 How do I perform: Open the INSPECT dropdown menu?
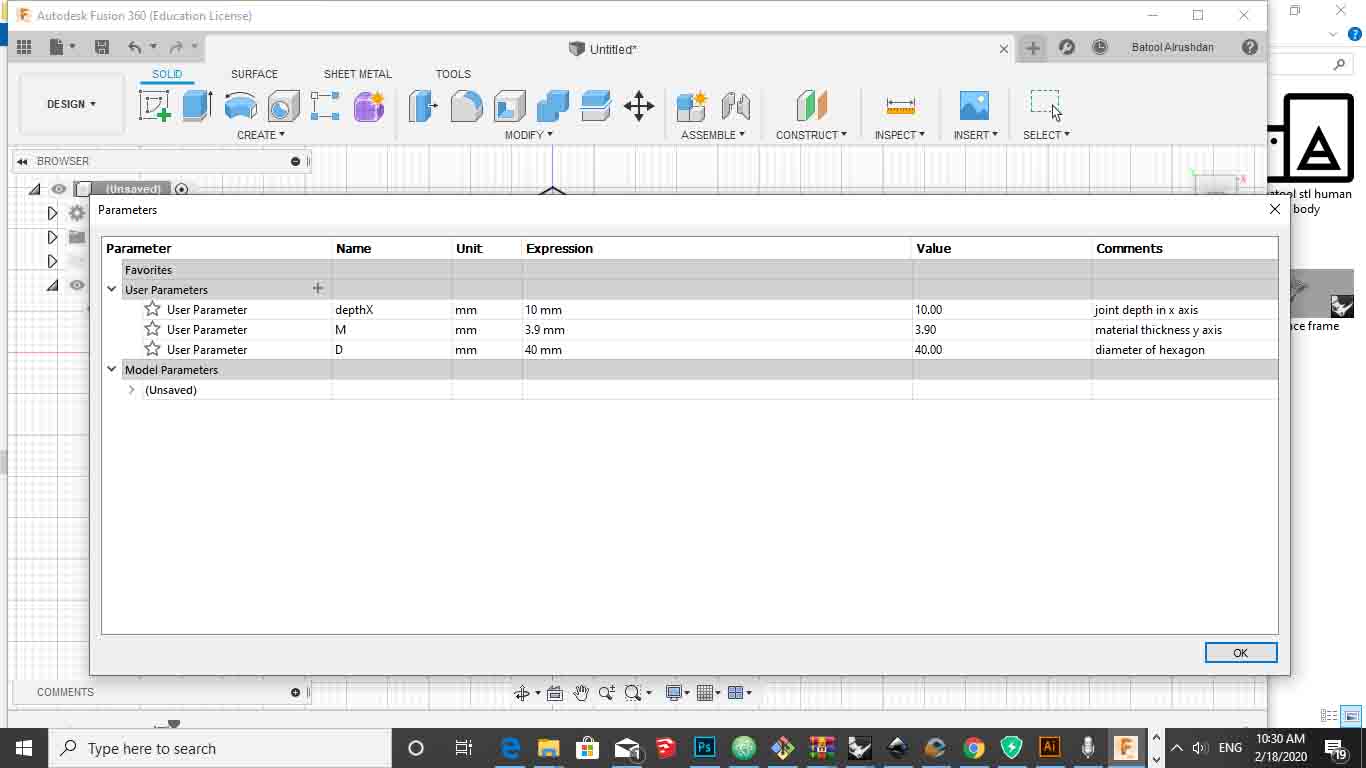pyautogui.click(x=900, y=135)
